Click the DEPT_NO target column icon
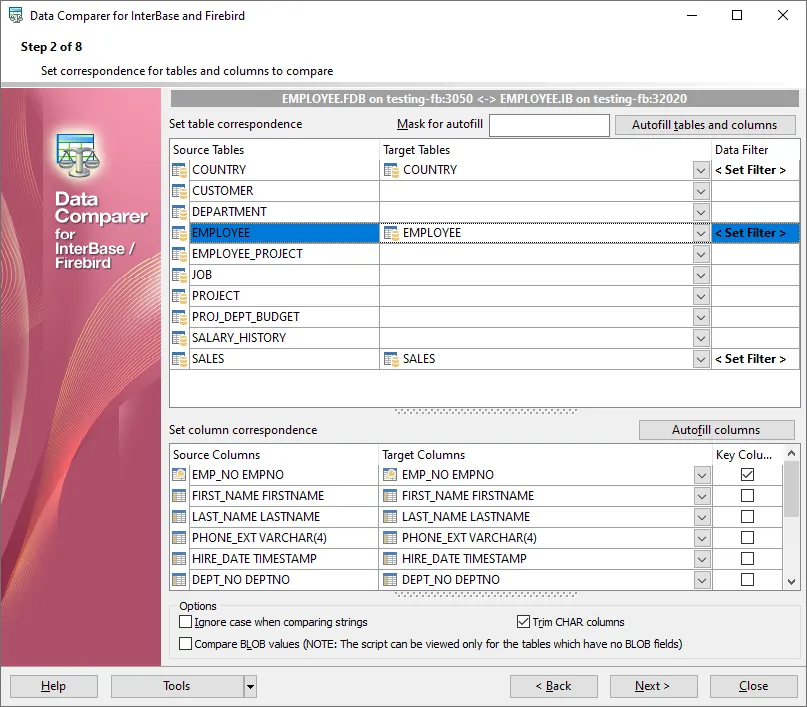807x707 pixels. pos(390,580)
